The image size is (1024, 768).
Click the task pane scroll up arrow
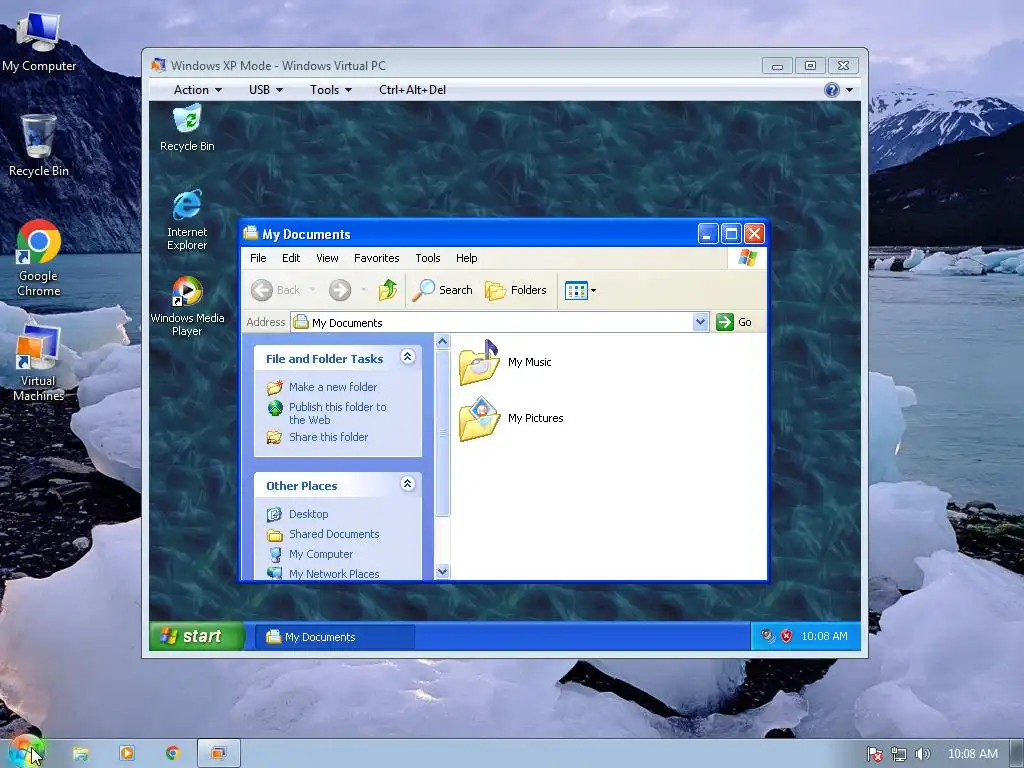(442, 342)
